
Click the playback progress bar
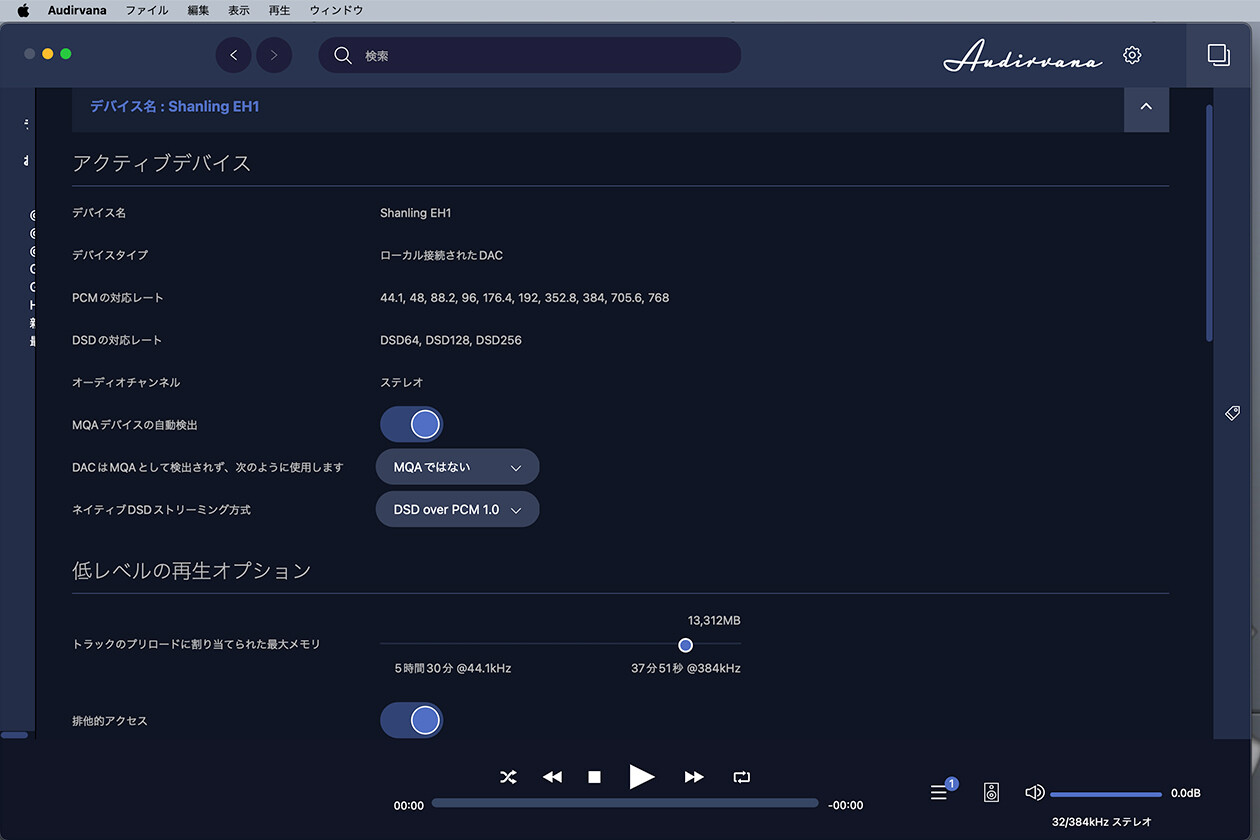tap(625, 803)
